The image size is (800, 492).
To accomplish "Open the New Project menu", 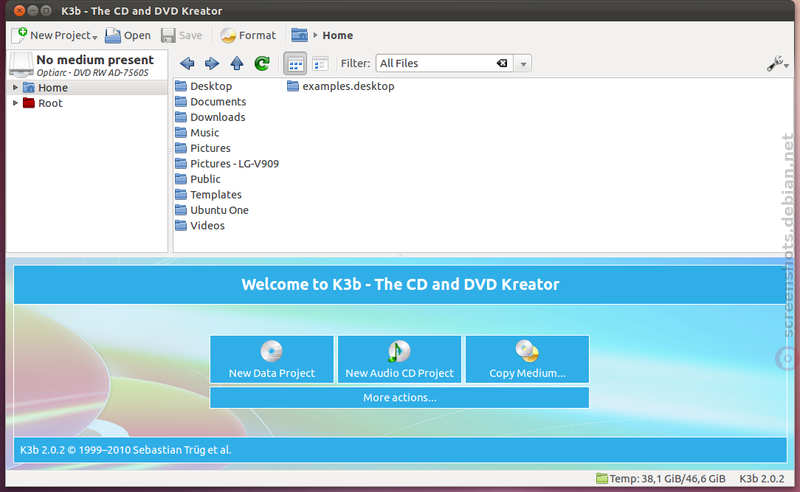I will click(55, 35).
